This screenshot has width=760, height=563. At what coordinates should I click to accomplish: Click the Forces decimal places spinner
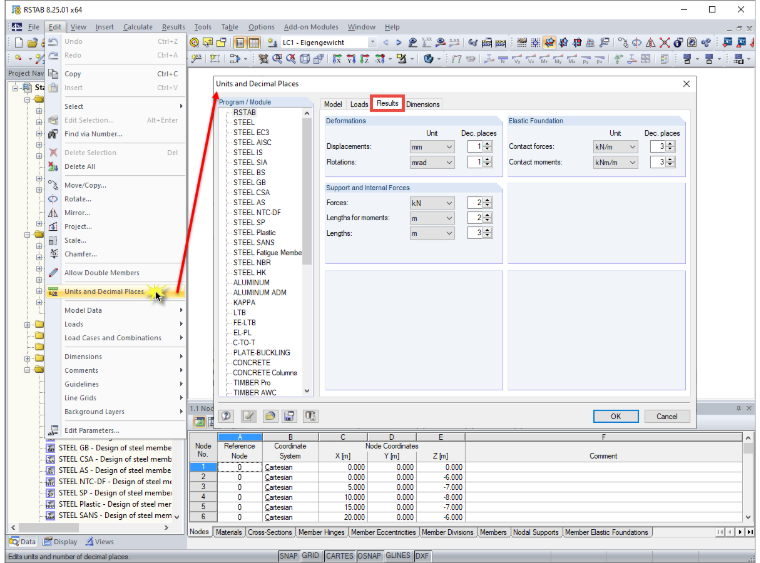pos(488,203)
